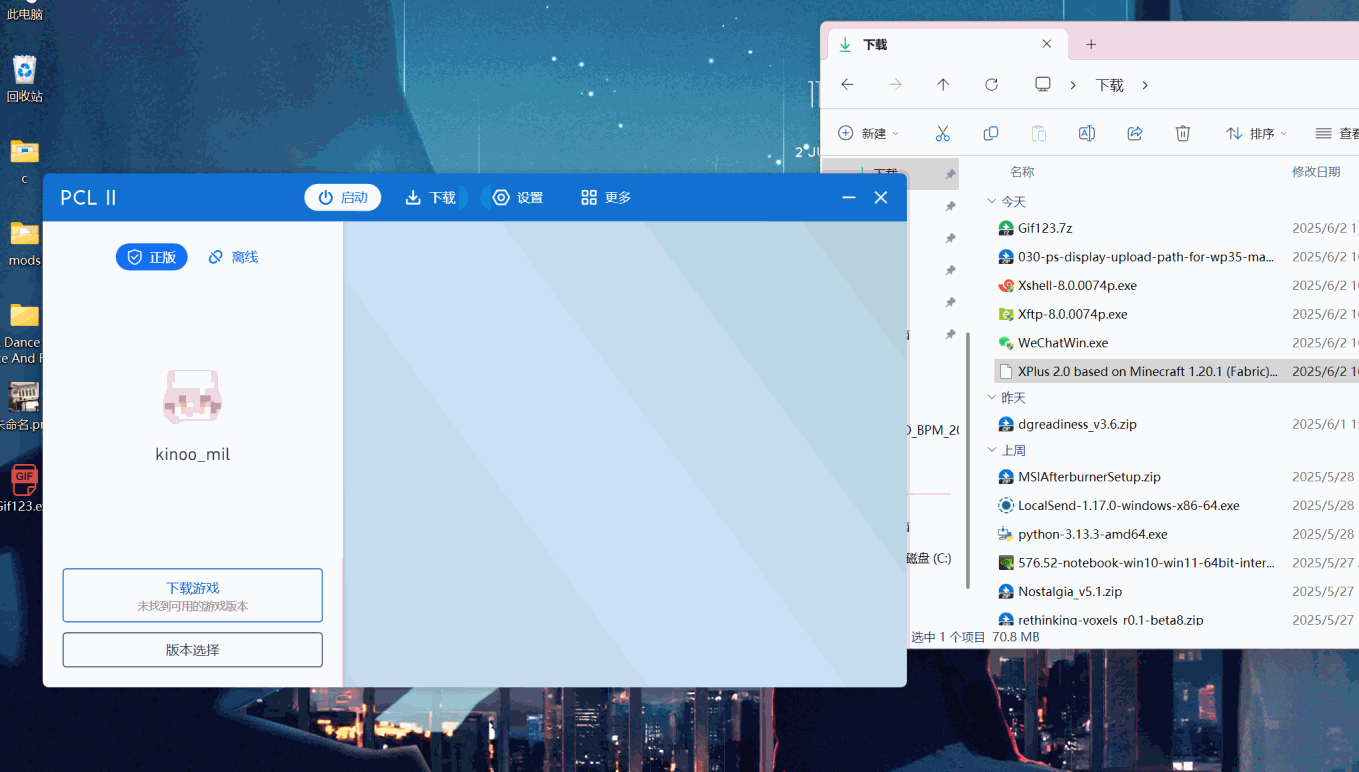Open the 启动 tab in PCL II
The width and height of the screenshot is (1359, 772).
pos(343,197)
